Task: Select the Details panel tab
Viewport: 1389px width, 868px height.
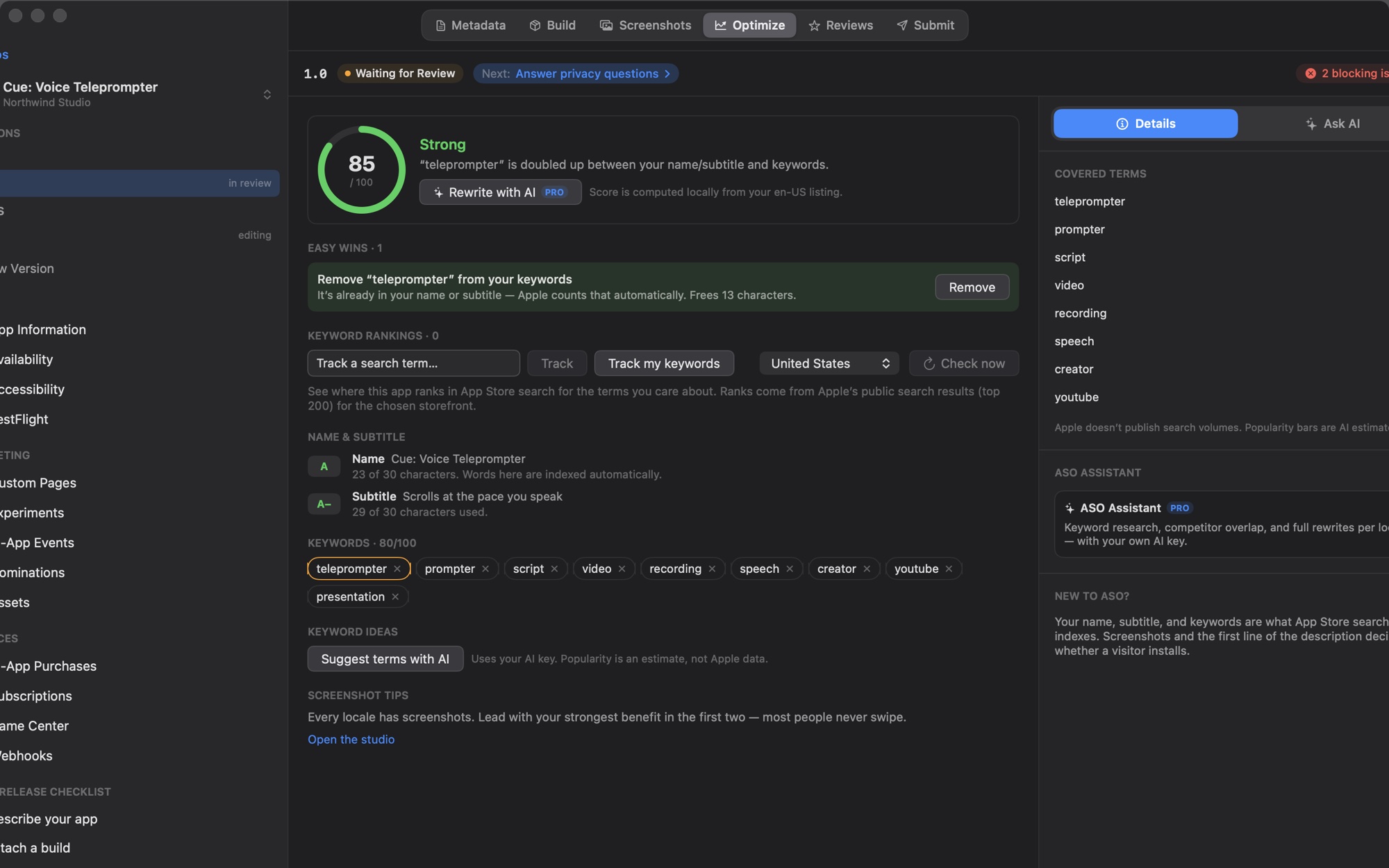Action: click(1145, 124)
